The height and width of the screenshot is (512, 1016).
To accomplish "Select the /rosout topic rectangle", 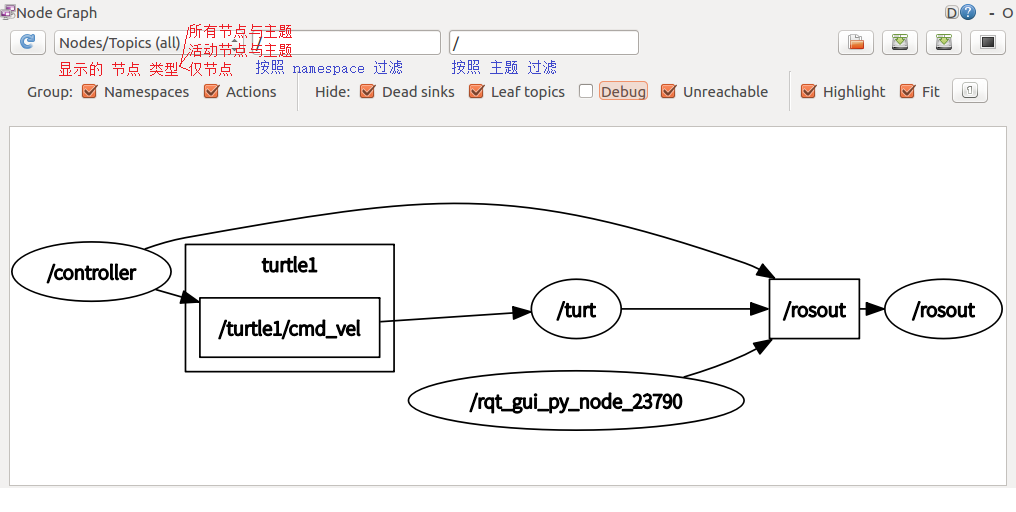I will point(814,309).
